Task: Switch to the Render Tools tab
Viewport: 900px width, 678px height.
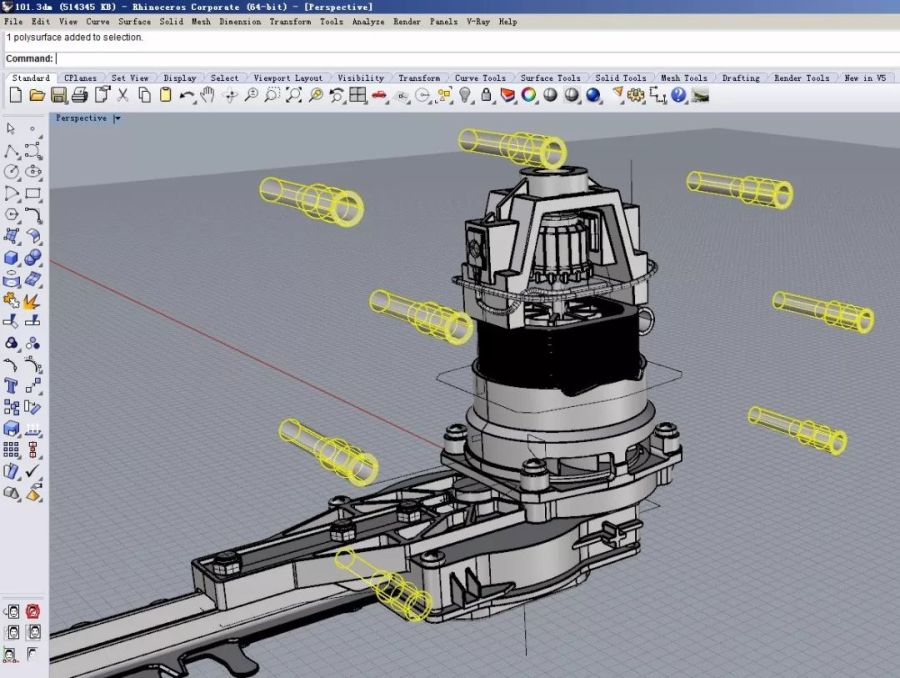Action: (801, 78)
